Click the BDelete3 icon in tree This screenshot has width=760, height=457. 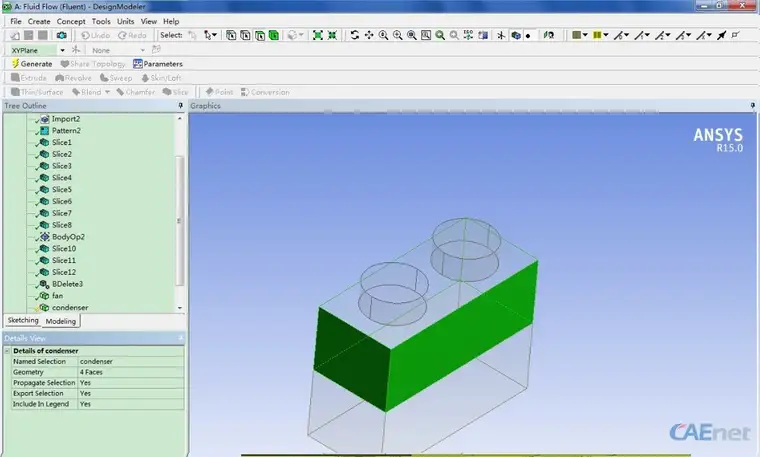[x=45, y=284]
